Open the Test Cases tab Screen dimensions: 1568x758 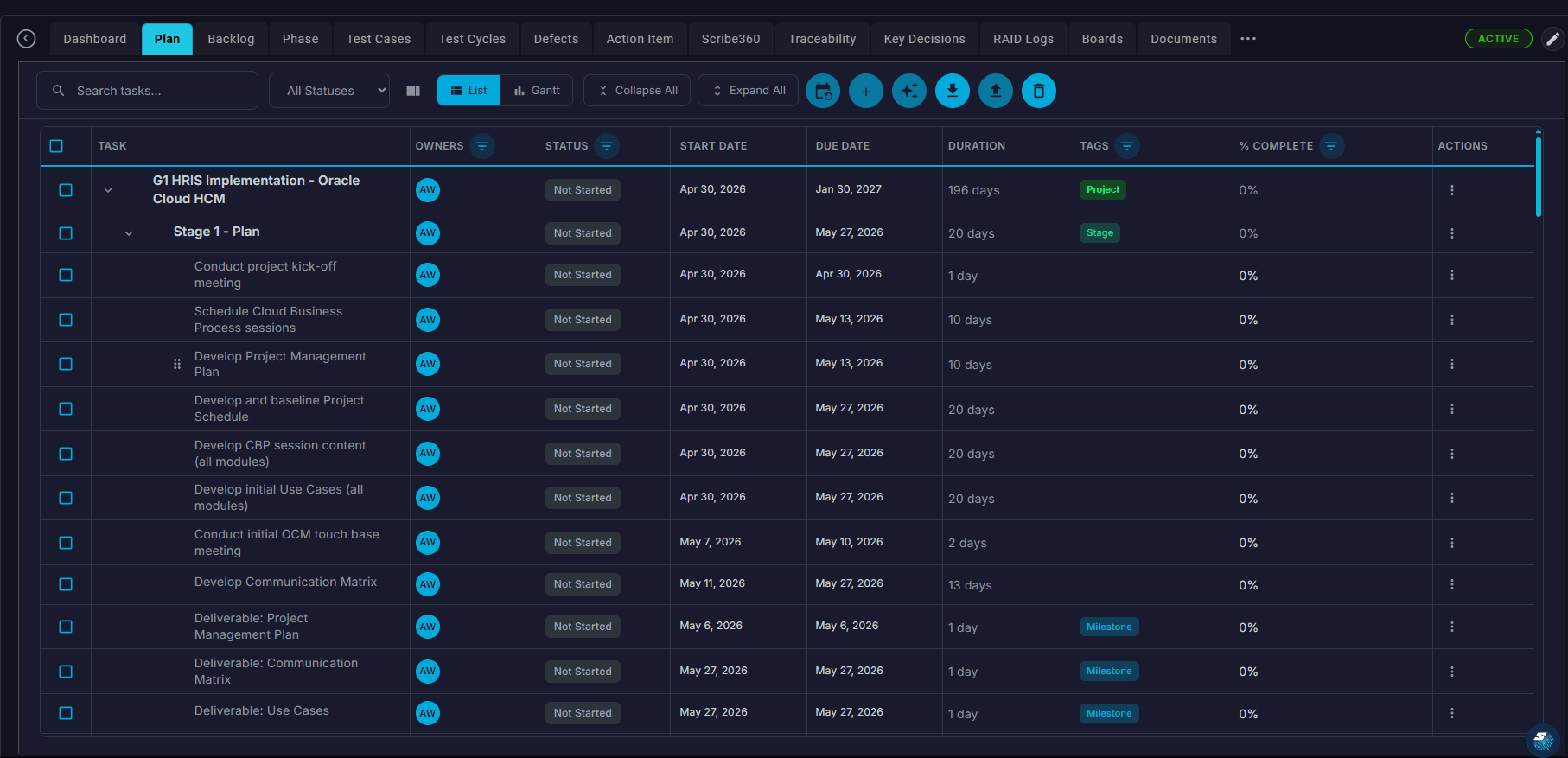[379, 39]
